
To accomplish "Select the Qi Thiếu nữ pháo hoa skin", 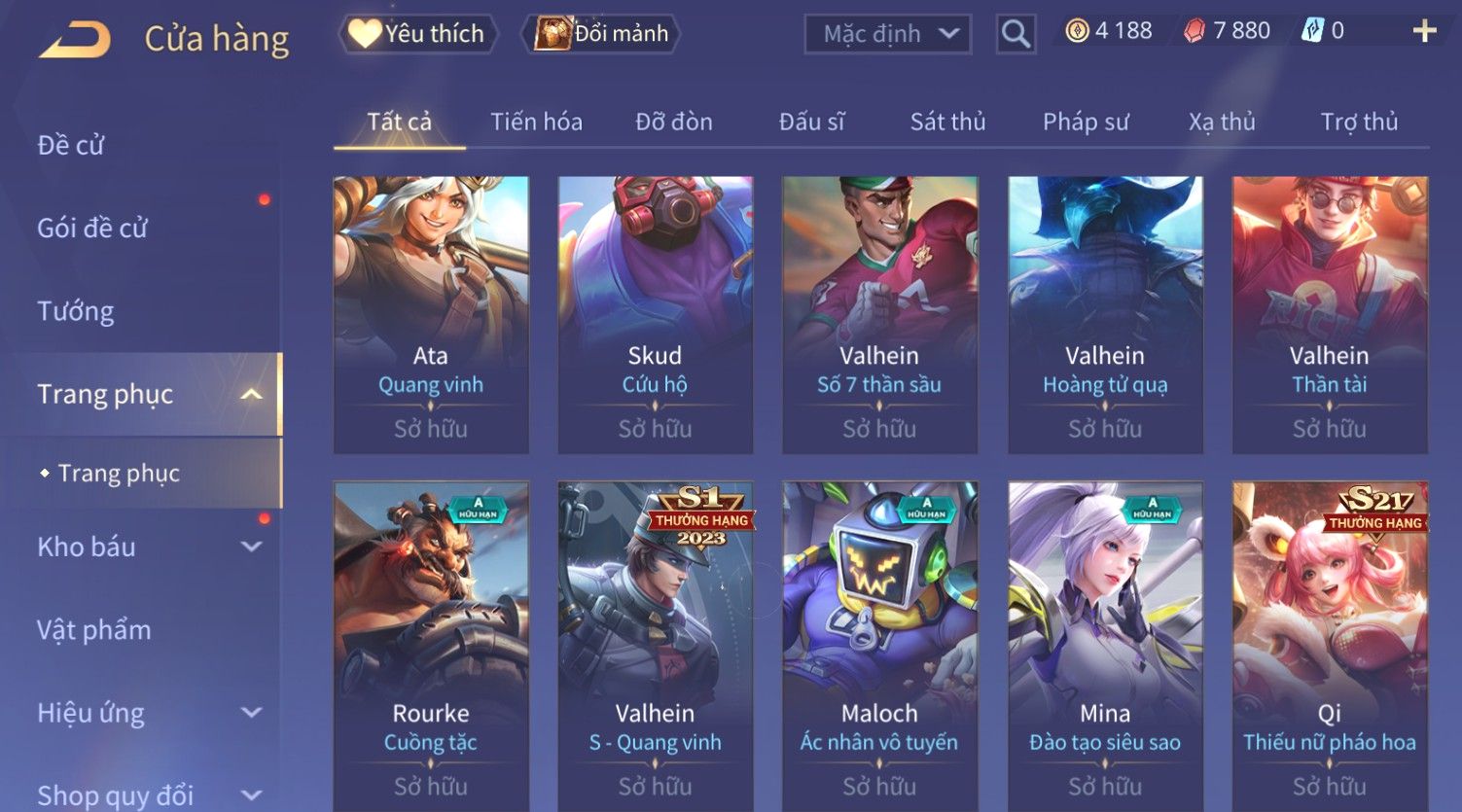I will (x=1330, y=646).
